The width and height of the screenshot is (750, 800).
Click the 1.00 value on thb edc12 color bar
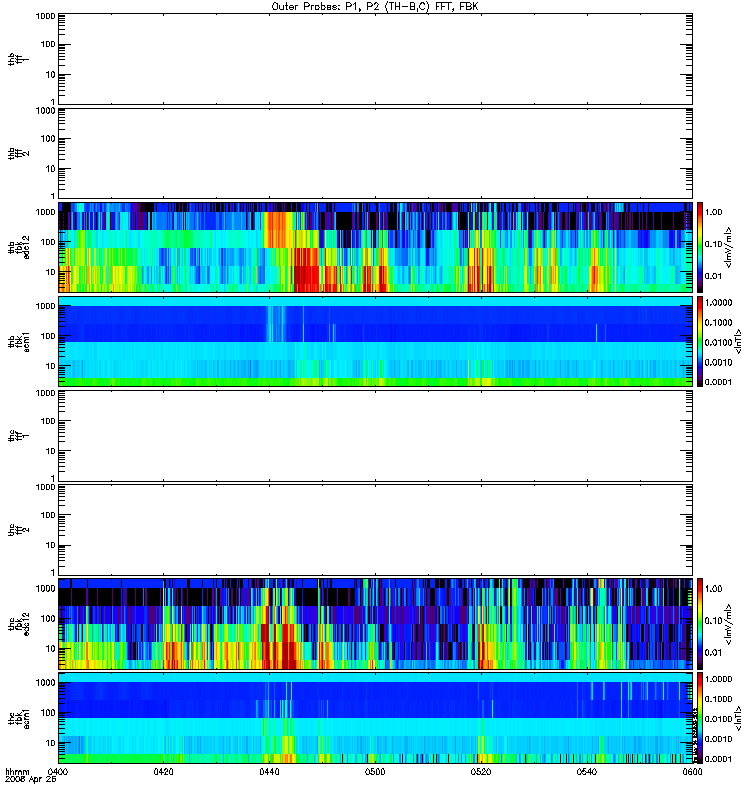[713, 212]
